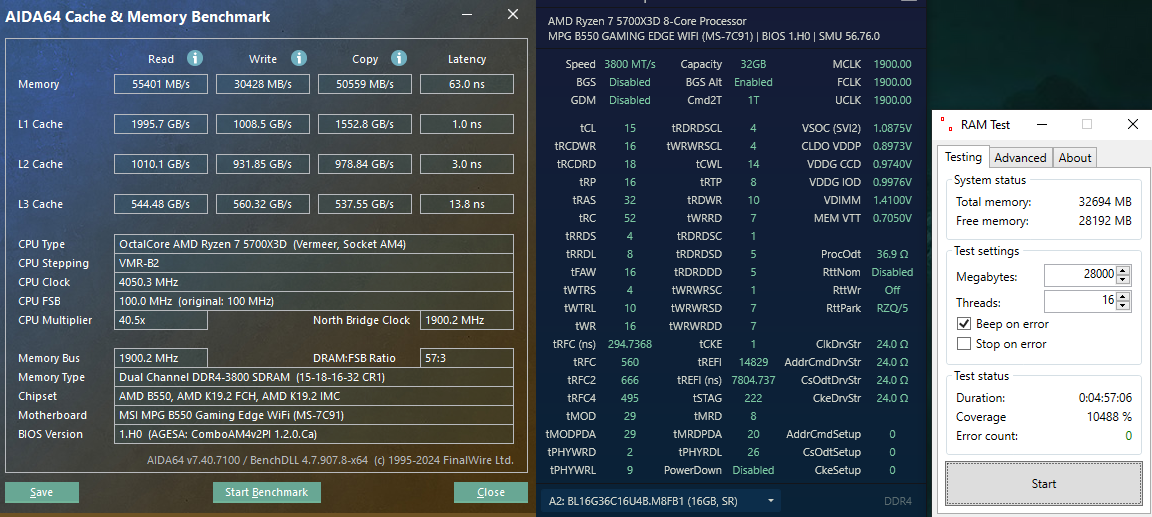This screenshot has width=1152, height=517.
Task: Select the Memory Write value 30428 MB/s
Action: pos(262,84)
